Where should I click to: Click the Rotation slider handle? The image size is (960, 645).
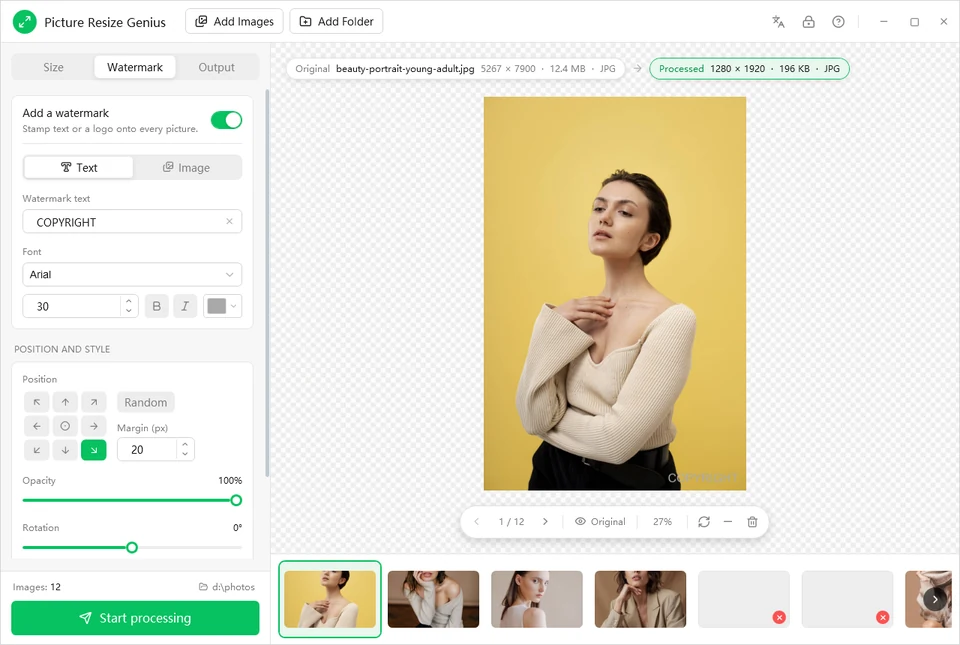pos(132,547)
